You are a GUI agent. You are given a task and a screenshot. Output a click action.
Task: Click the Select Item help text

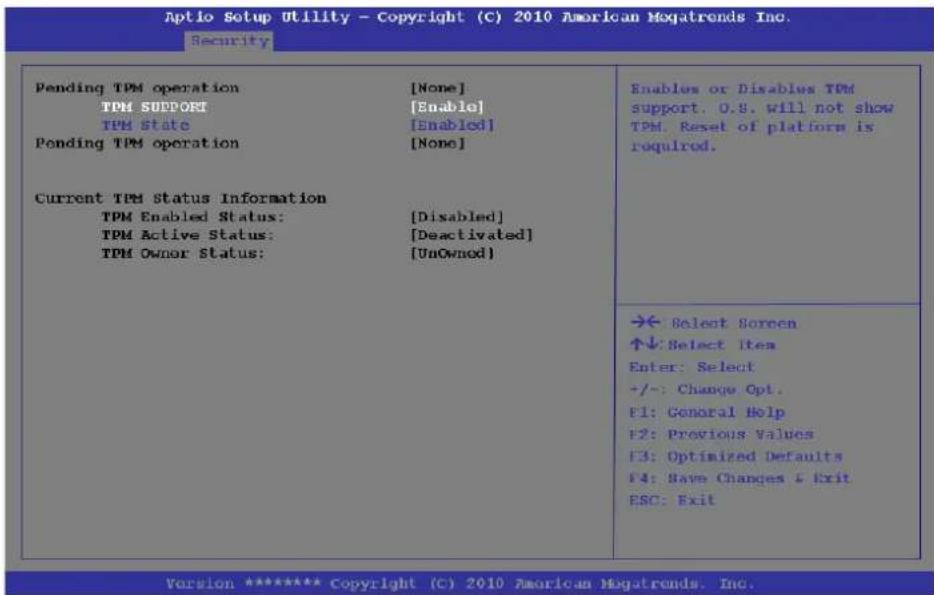722,345
